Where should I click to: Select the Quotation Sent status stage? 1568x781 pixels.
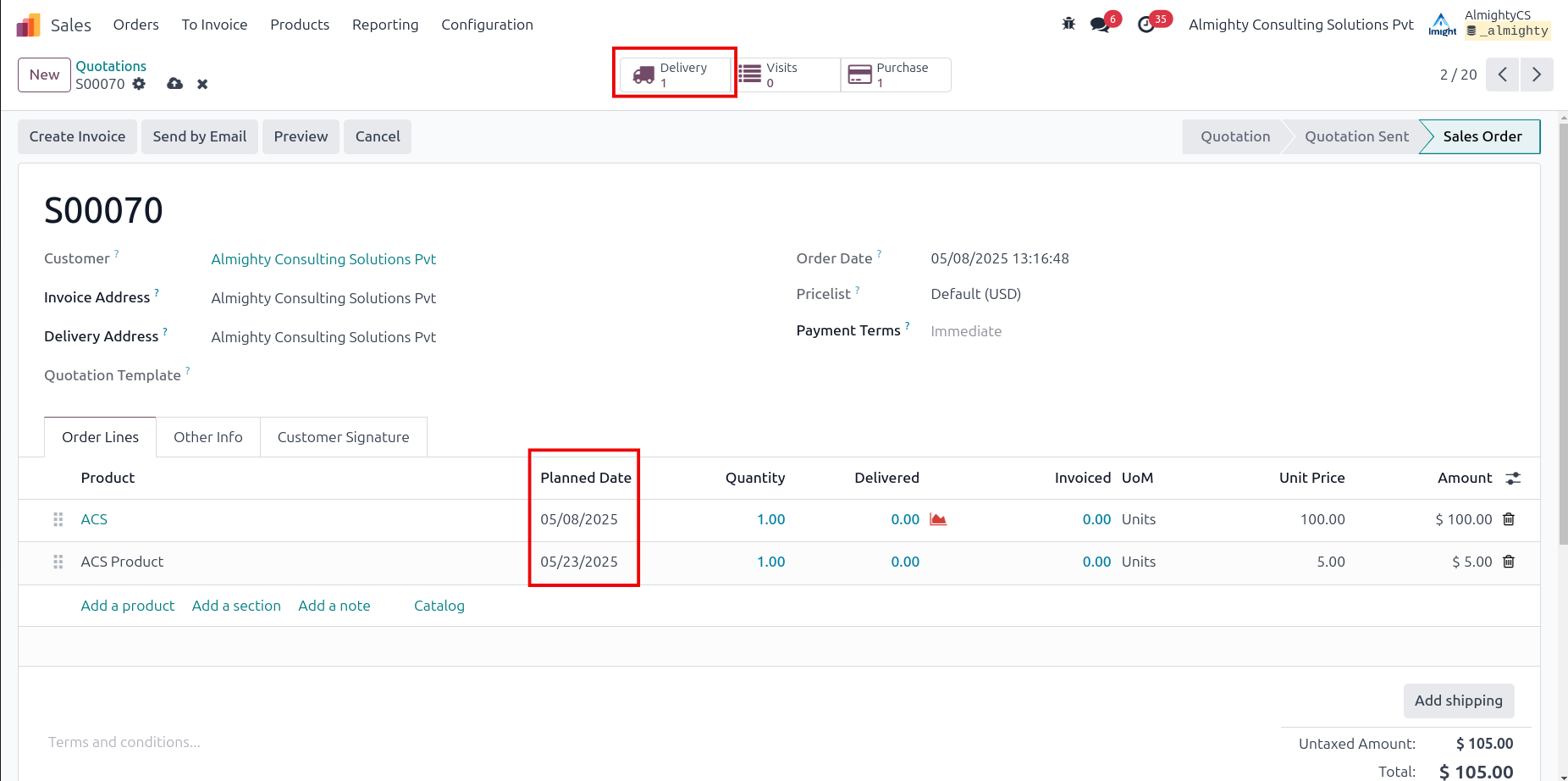[x=1356, y=136]
